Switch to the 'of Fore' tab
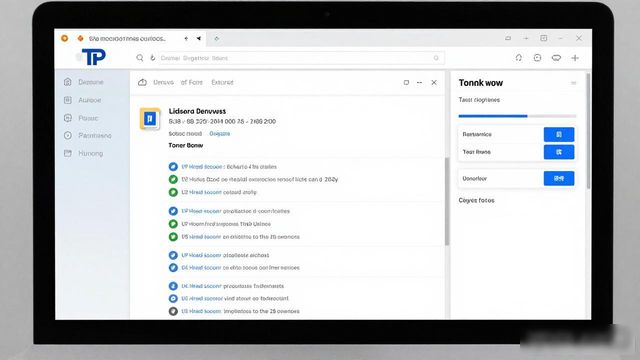The height and width of the screenshot is (360, 640). click(191, 82)
